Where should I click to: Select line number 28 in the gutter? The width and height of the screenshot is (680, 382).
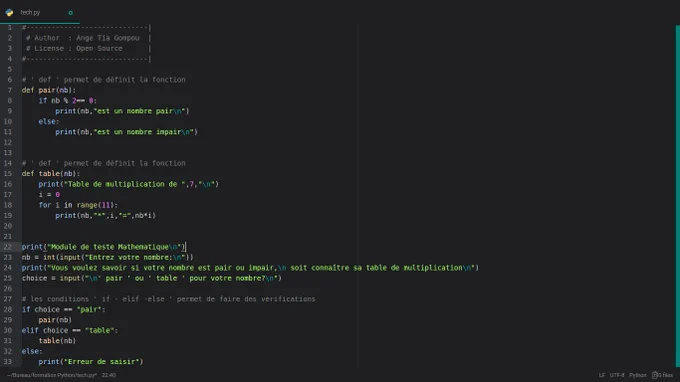tap(8, 309)
